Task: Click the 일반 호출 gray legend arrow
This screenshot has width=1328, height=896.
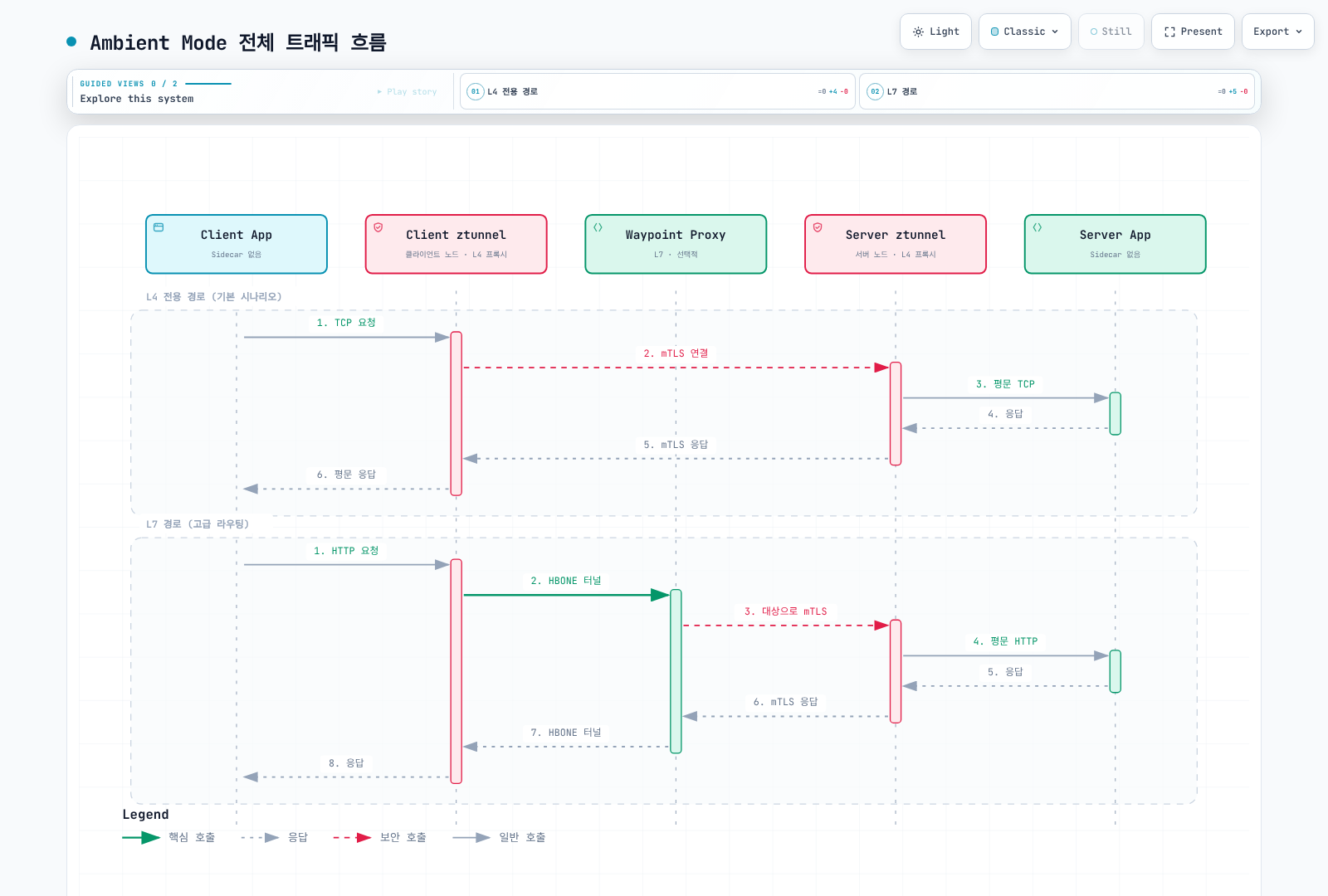Action: pyautogui.click(x=471, y=838)
